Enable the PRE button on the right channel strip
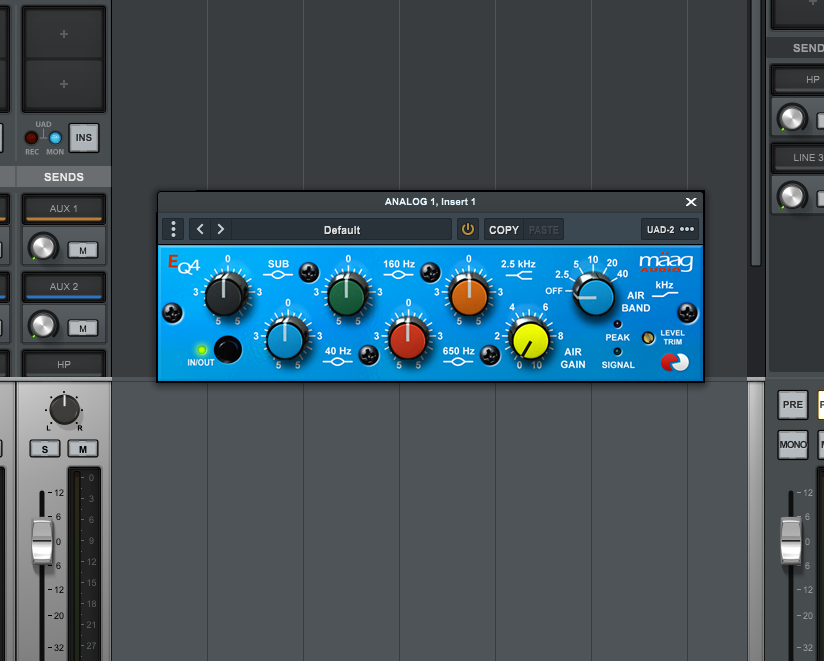The image size is (824, 661). point(792,405)
